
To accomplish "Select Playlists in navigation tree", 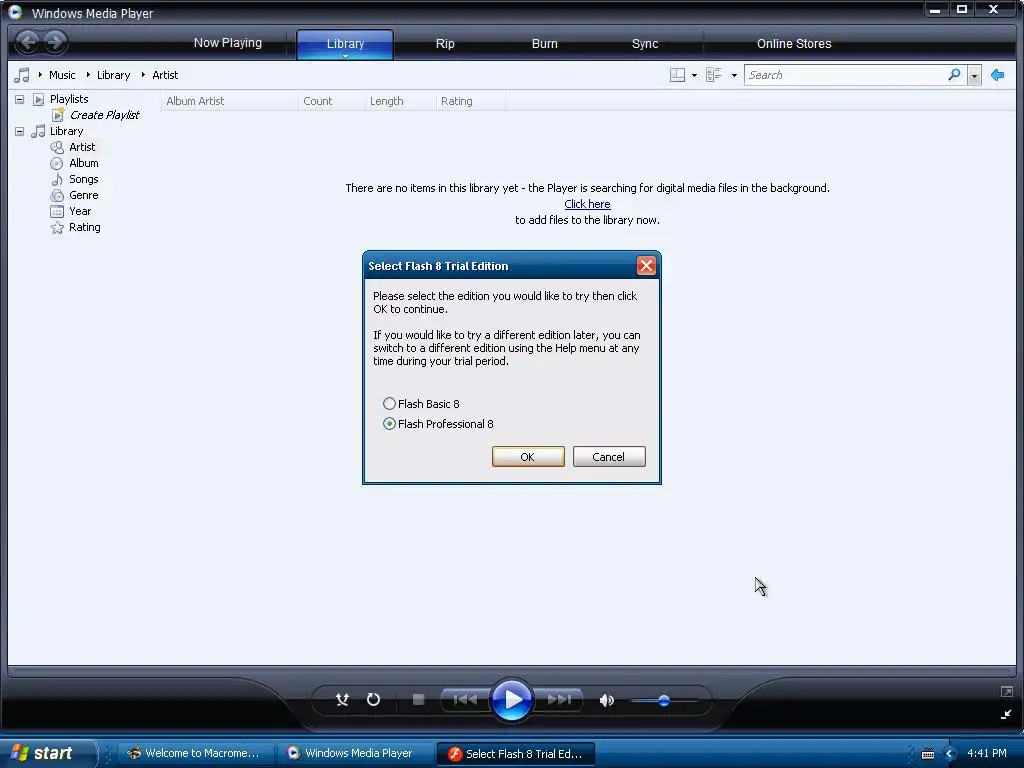I will click(69, 99).
